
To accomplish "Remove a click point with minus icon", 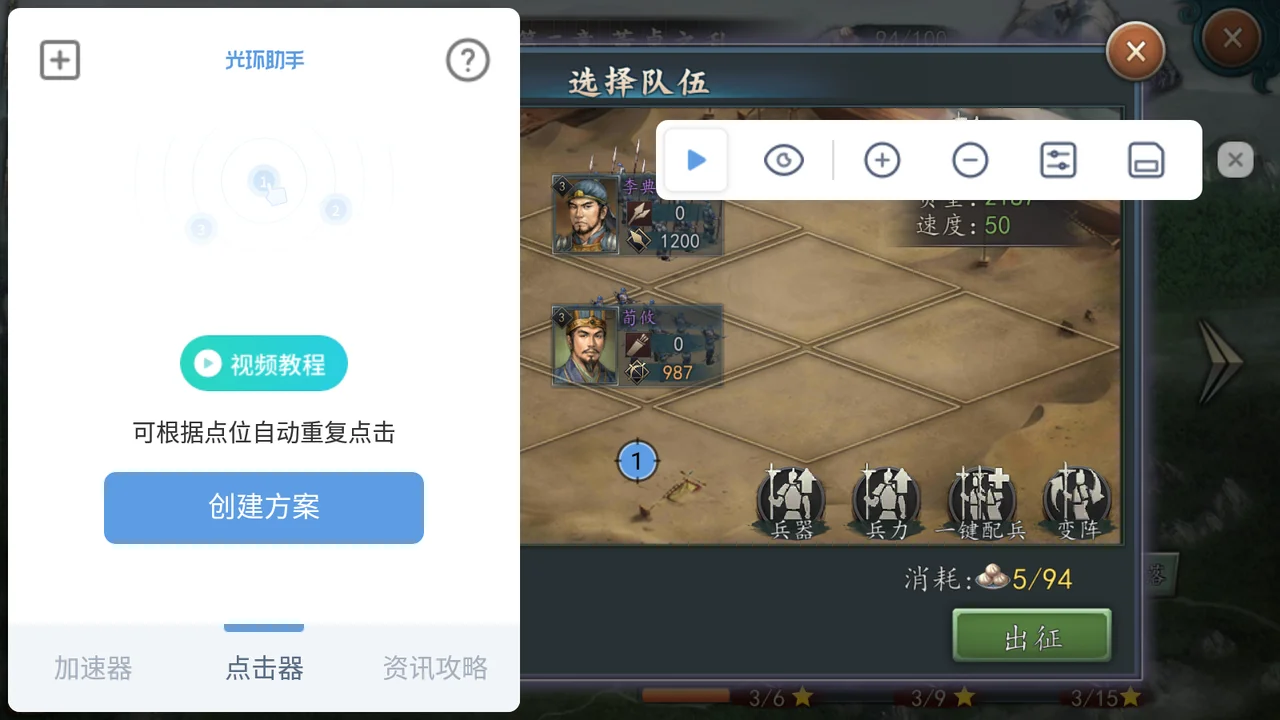I will [970, 160].
